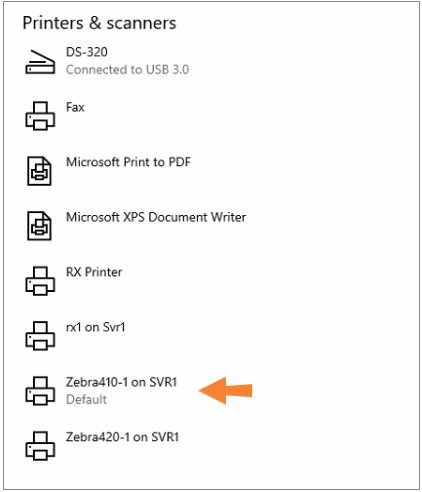Click the Zebra420-1 on SVR1 printer icon
Screen dimensions: 422x492
[40, 446]
